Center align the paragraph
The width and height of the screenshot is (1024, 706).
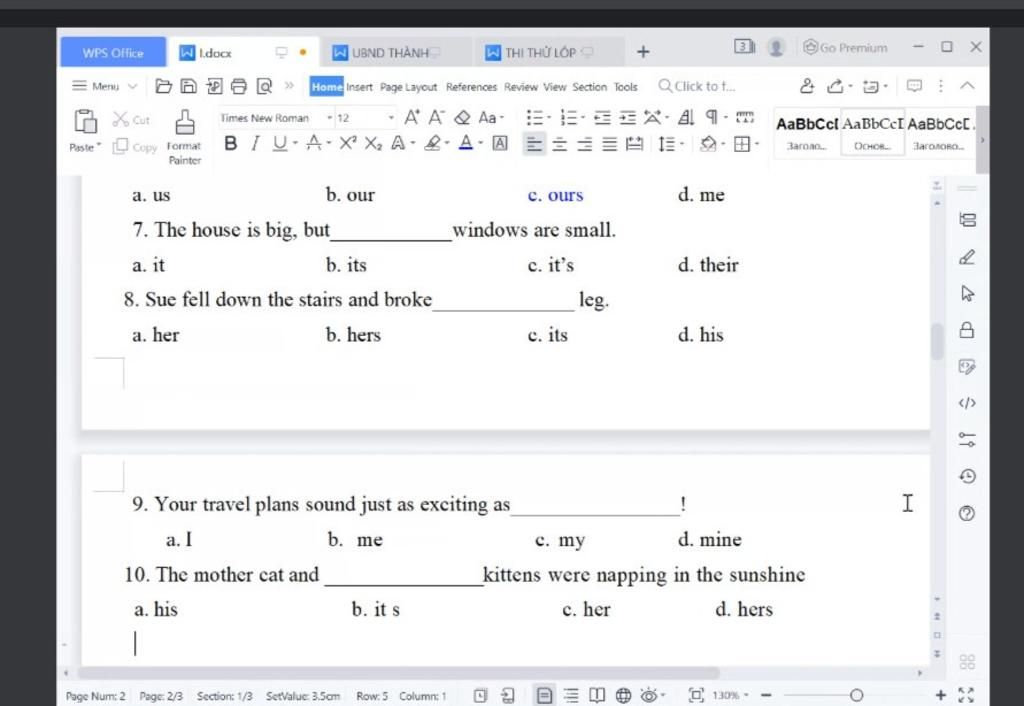coord(560,144)
